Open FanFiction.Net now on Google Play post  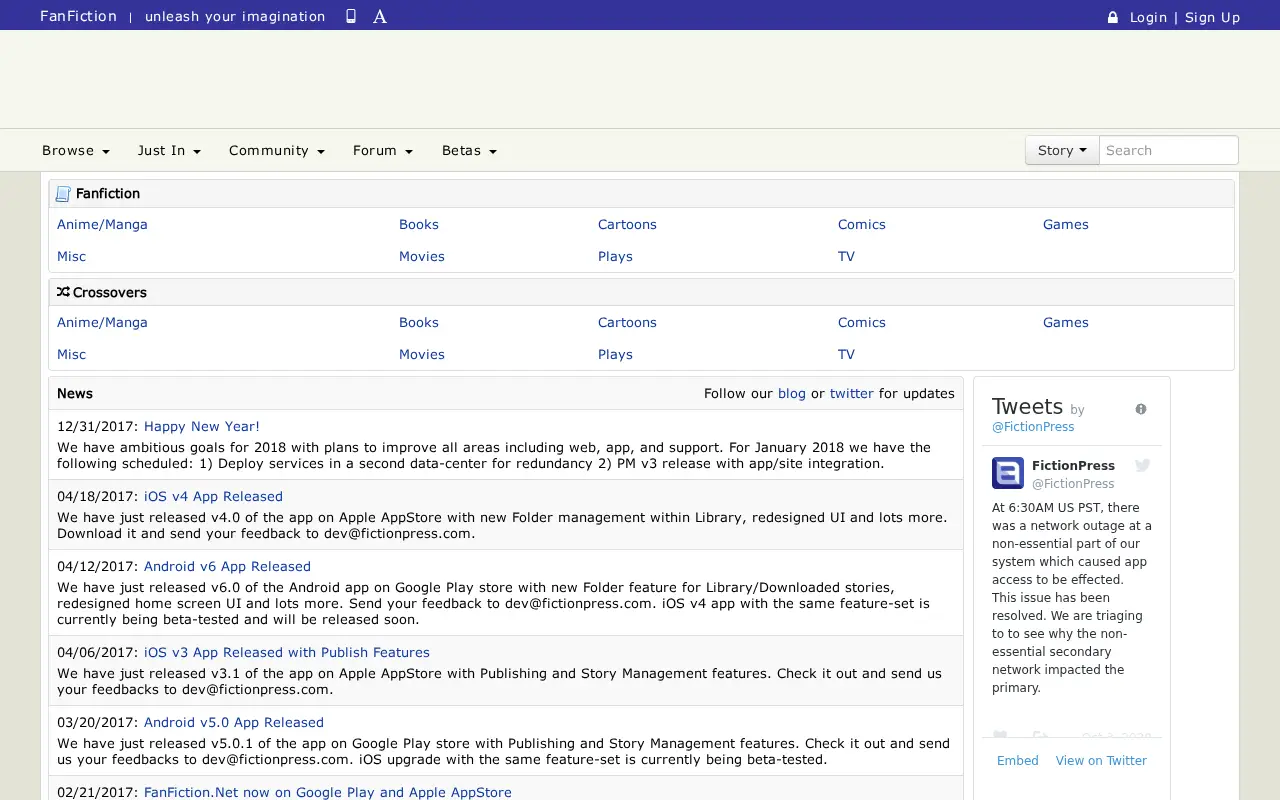coord(328,792)
